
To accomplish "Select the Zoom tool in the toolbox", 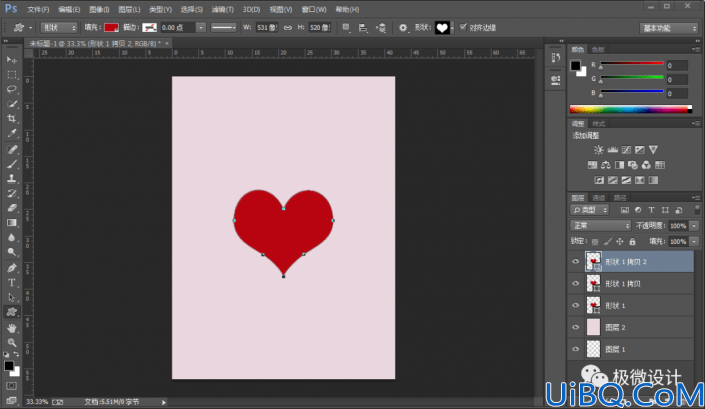I will tap(12, 342).
